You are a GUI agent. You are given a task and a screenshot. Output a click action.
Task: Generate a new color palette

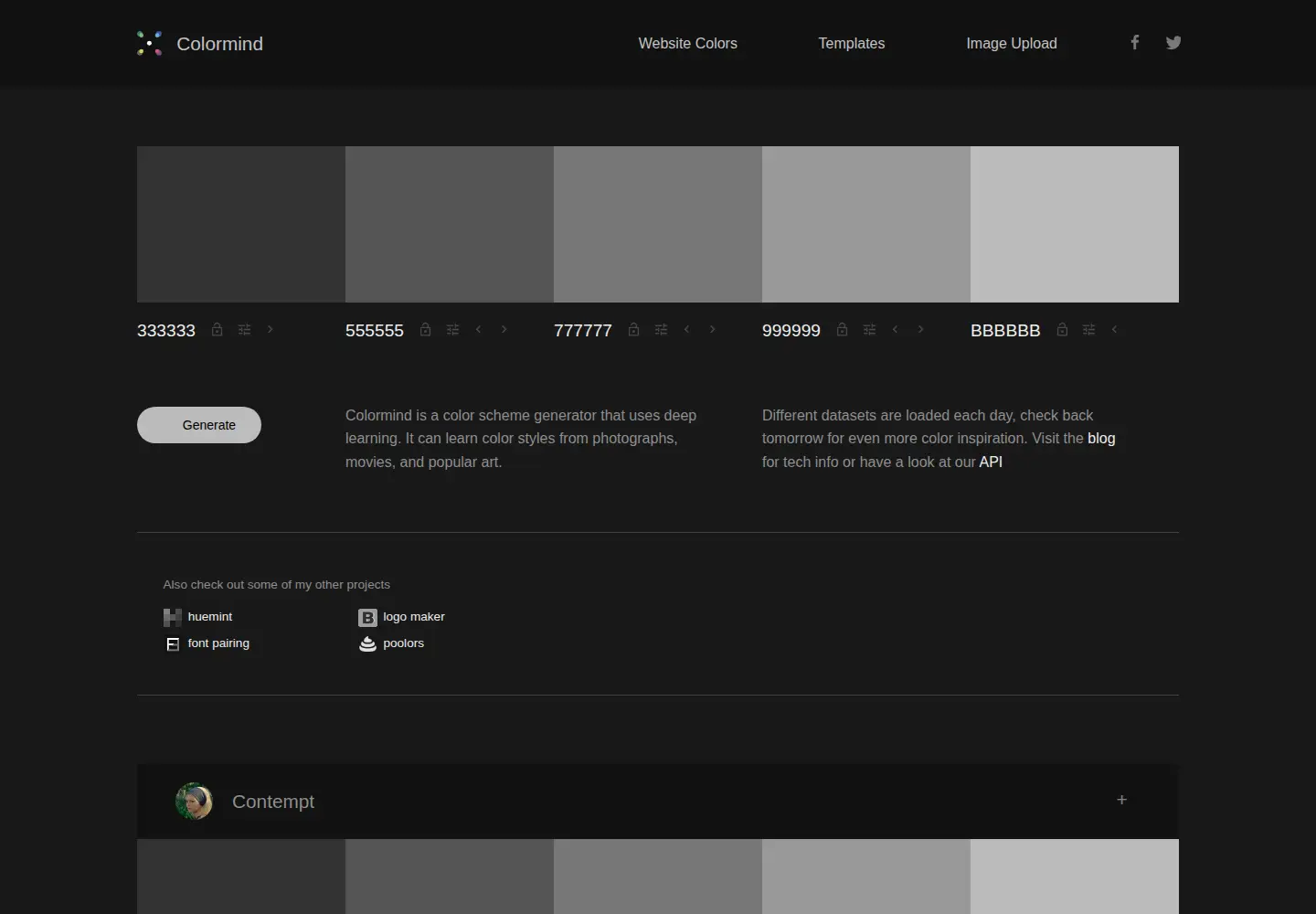click(199, 425)
